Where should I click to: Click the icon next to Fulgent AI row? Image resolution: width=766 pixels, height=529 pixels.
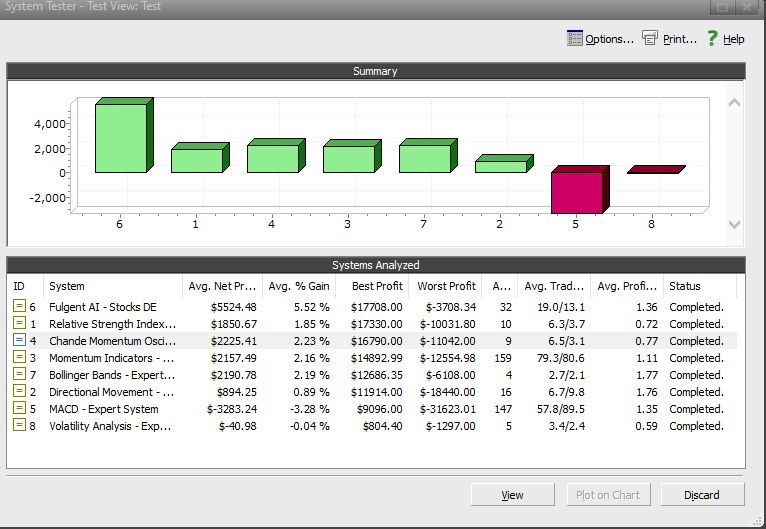tap(19, 307)
